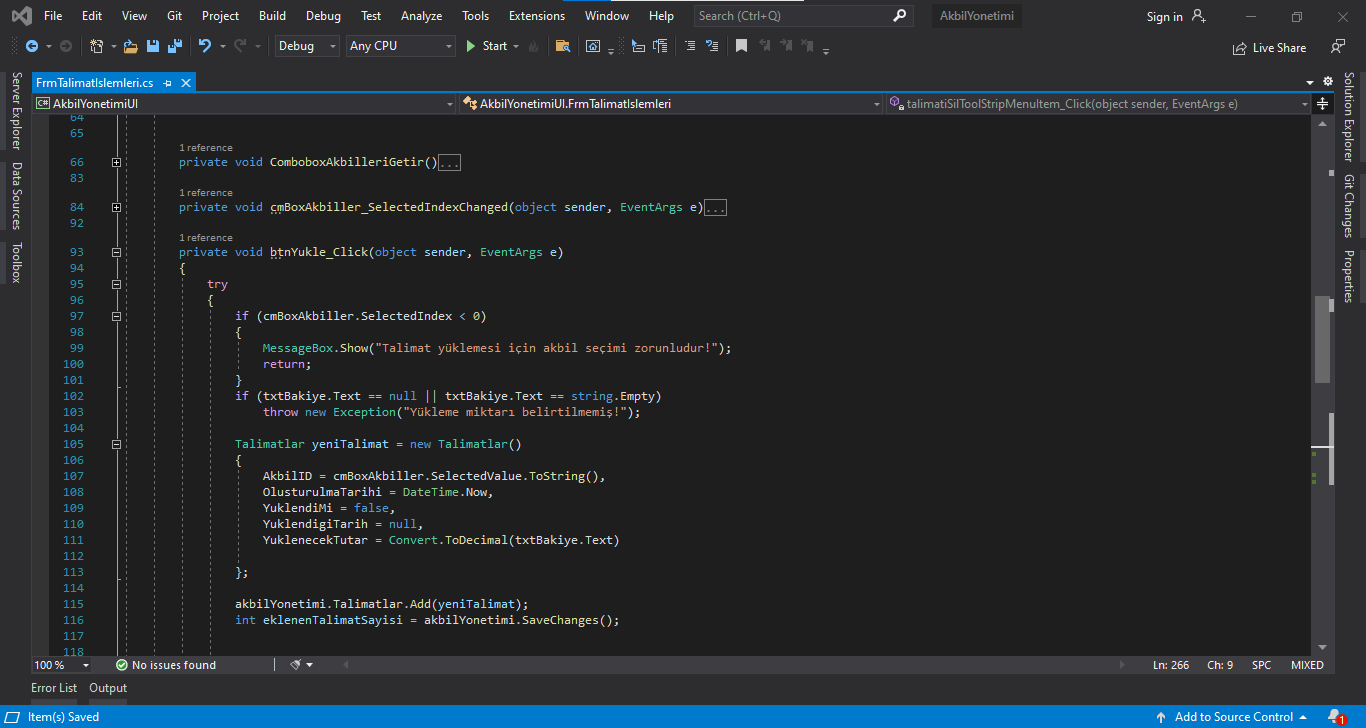Uncomment the selected lines icon
Viewport: 1366px width, 728px height.
[712, 46]
